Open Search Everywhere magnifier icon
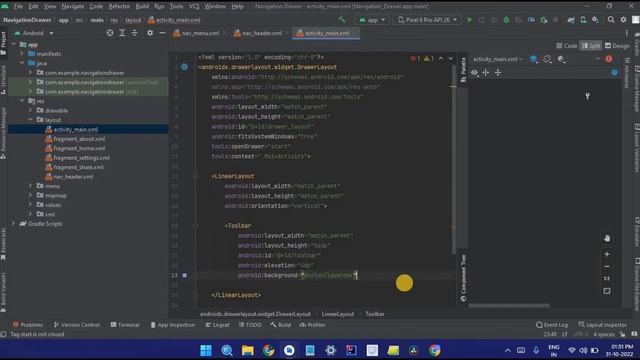This screenshot has height=360, width=640. pyautogui.click(x=611, y=20)
